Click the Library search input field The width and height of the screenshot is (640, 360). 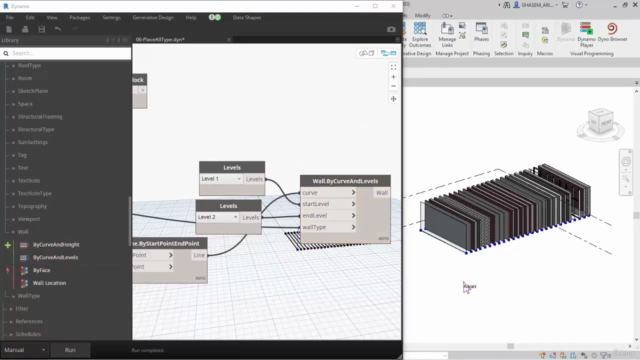coord(65,53)
